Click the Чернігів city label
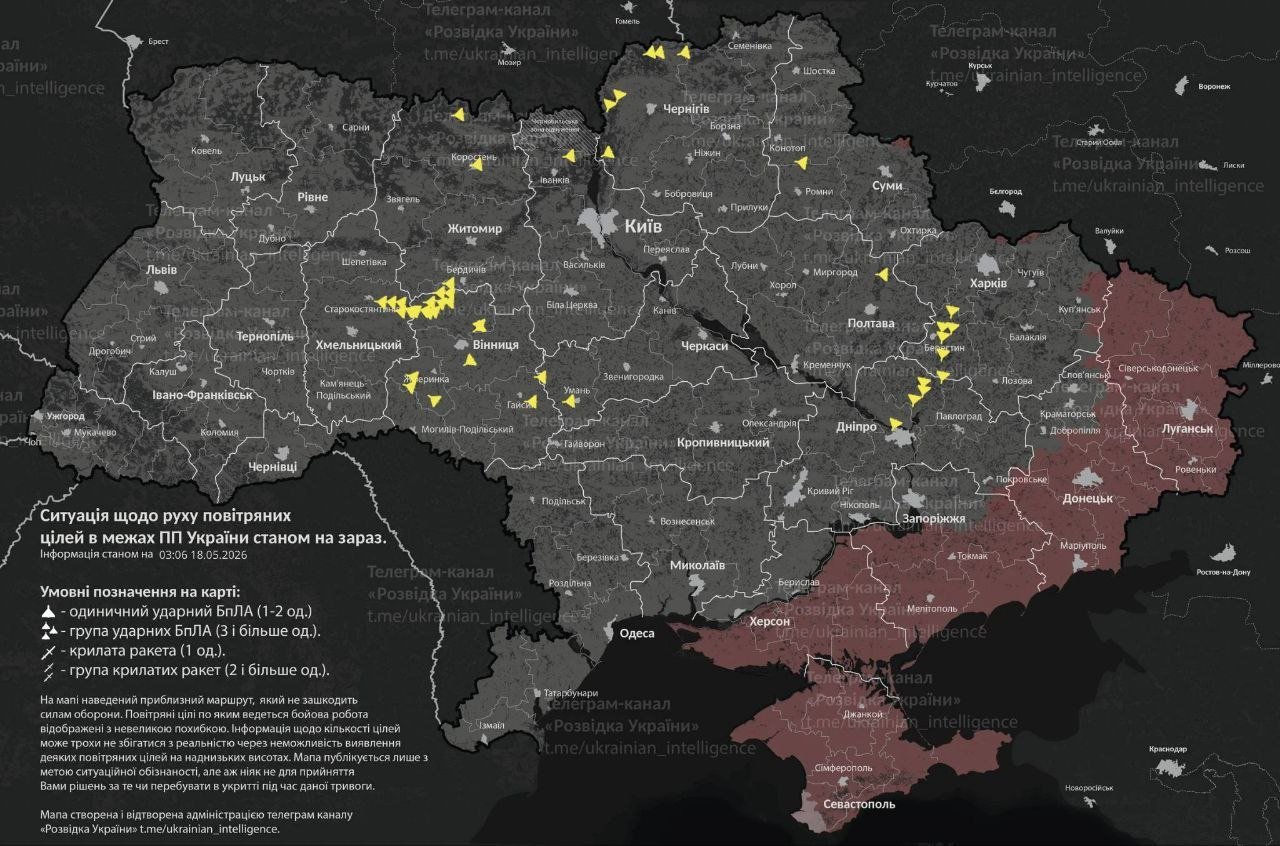 pyautogui.click(x=686, y=107)
